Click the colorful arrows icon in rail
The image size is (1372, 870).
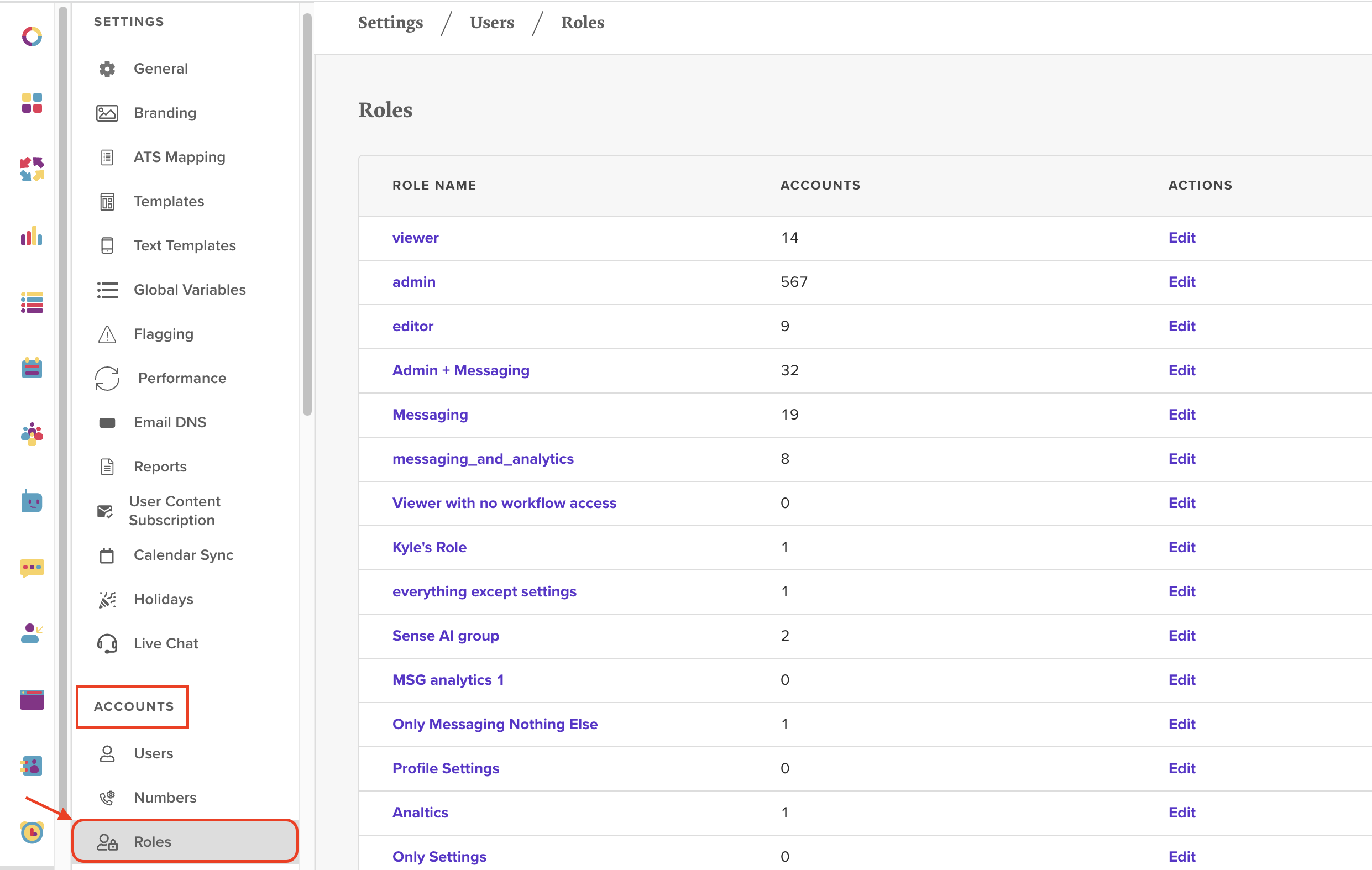point(32,169)
